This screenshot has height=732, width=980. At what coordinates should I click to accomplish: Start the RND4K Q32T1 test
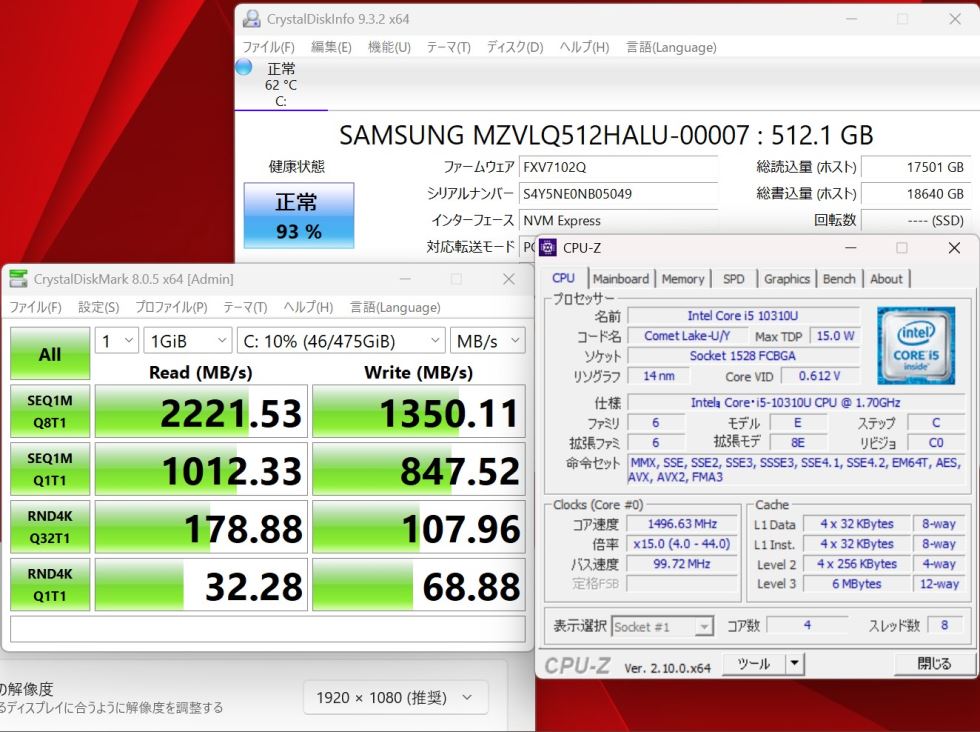tap(50, 526)
